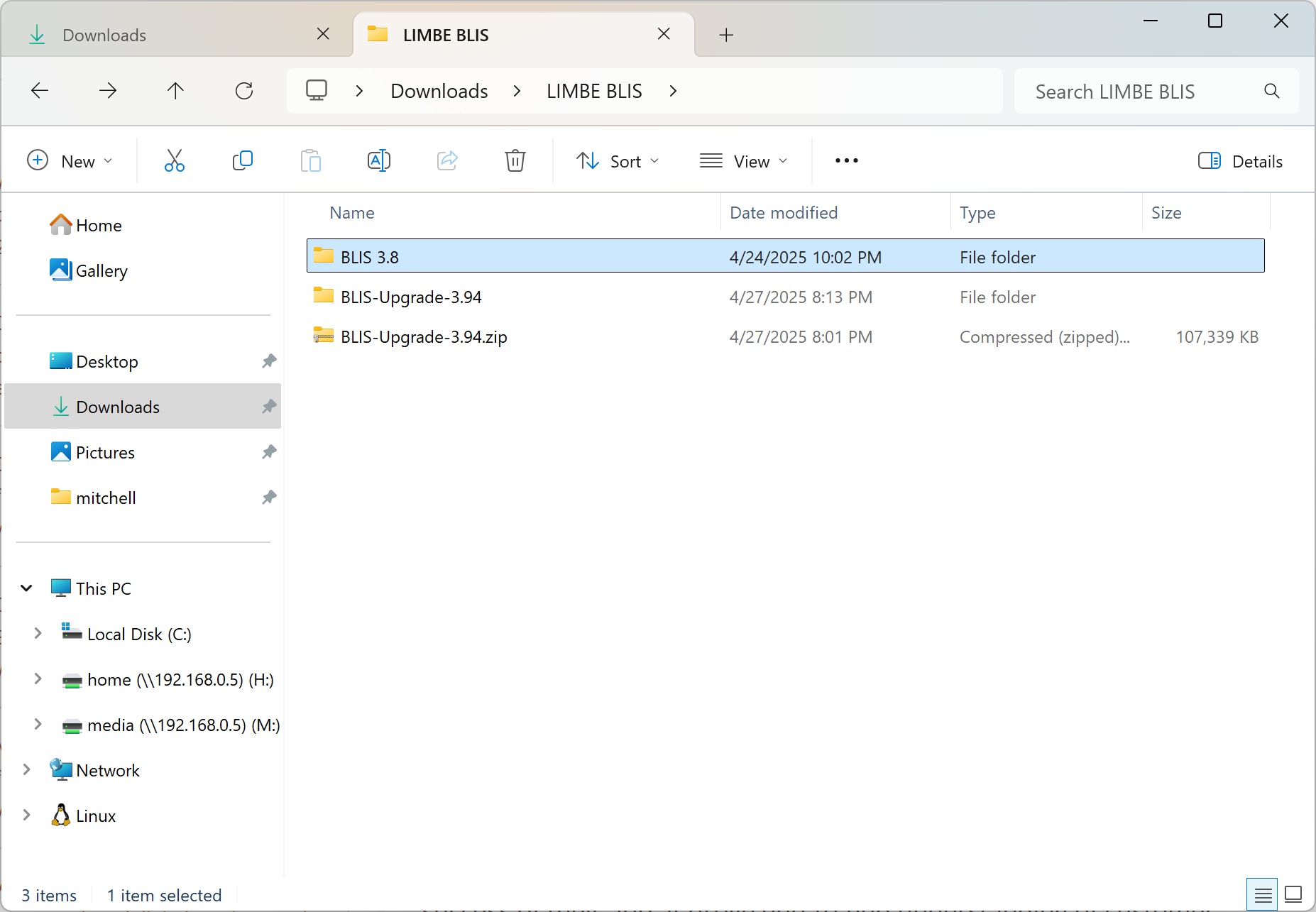Image resolution: width=1316 pixels, height=912 pixels.
Task: Click the 4/24/2025 10:02 PM date cell
Action: 806,258
